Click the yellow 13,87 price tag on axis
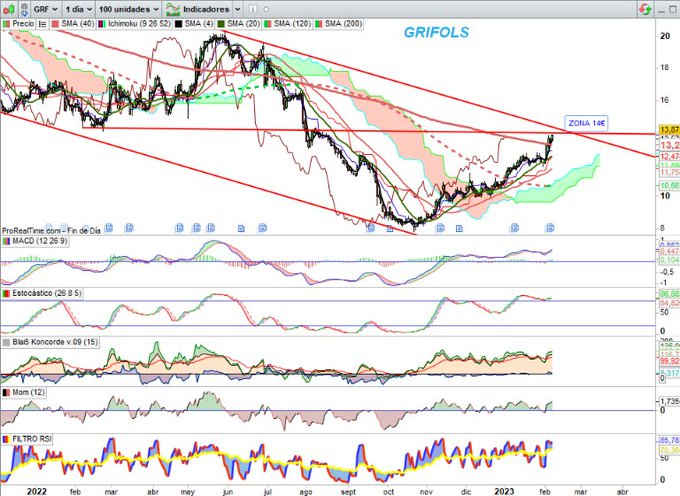This screenshot has height=496, width=680. [x=669, y=130]
